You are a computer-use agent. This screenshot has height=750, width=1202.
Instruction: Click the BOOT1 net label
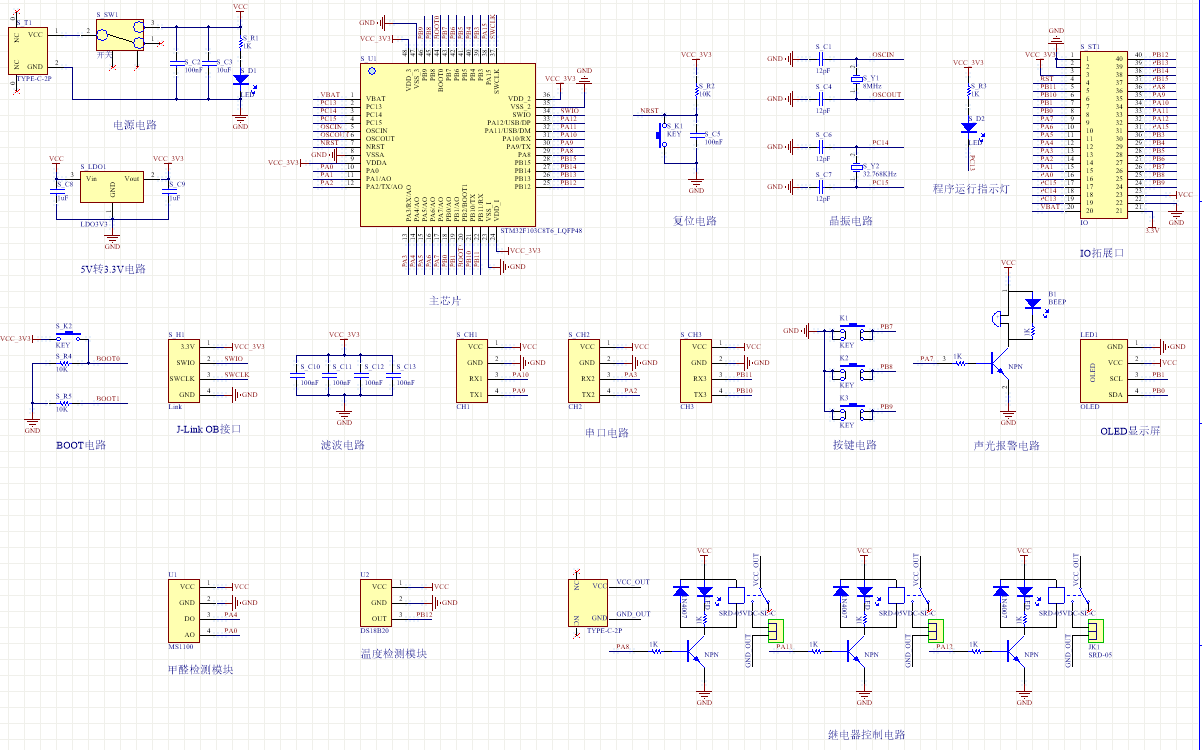coord(108,398)
